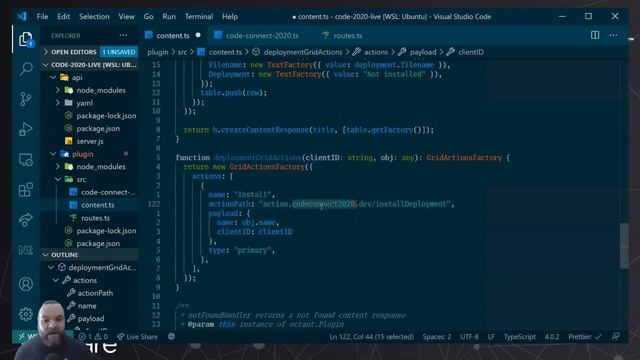Switch to the routes.ts tab
640x360 pixels.
347,36
